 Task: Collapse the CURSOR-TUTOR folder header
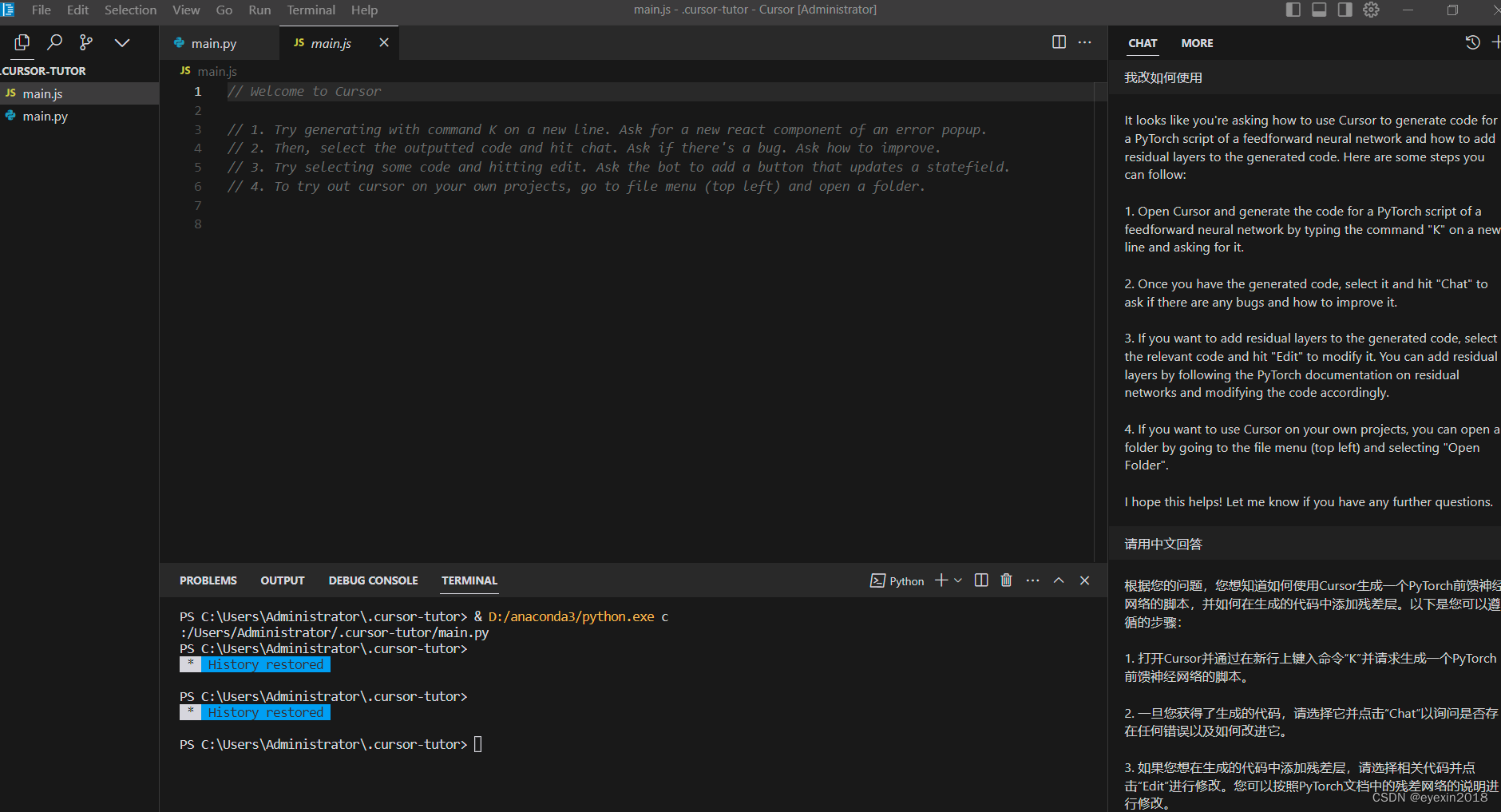pyautogui.click(x=44, y=71)
